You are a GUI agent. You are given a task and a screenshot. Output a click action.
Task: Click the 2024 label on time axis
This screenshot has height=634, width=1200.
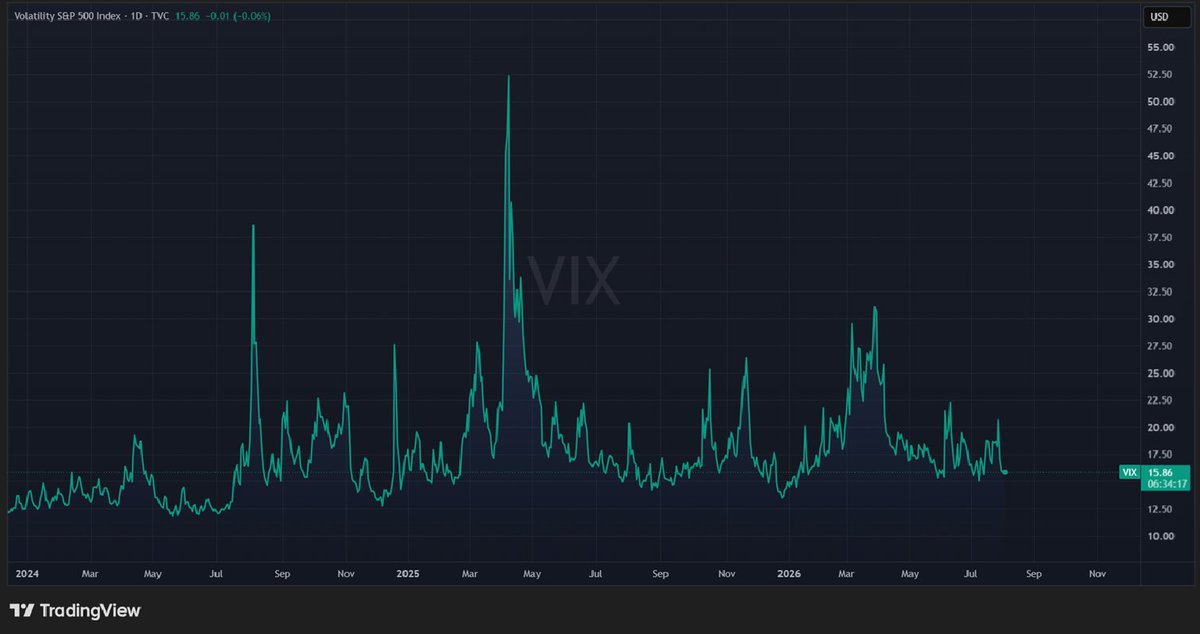point(27,574)
